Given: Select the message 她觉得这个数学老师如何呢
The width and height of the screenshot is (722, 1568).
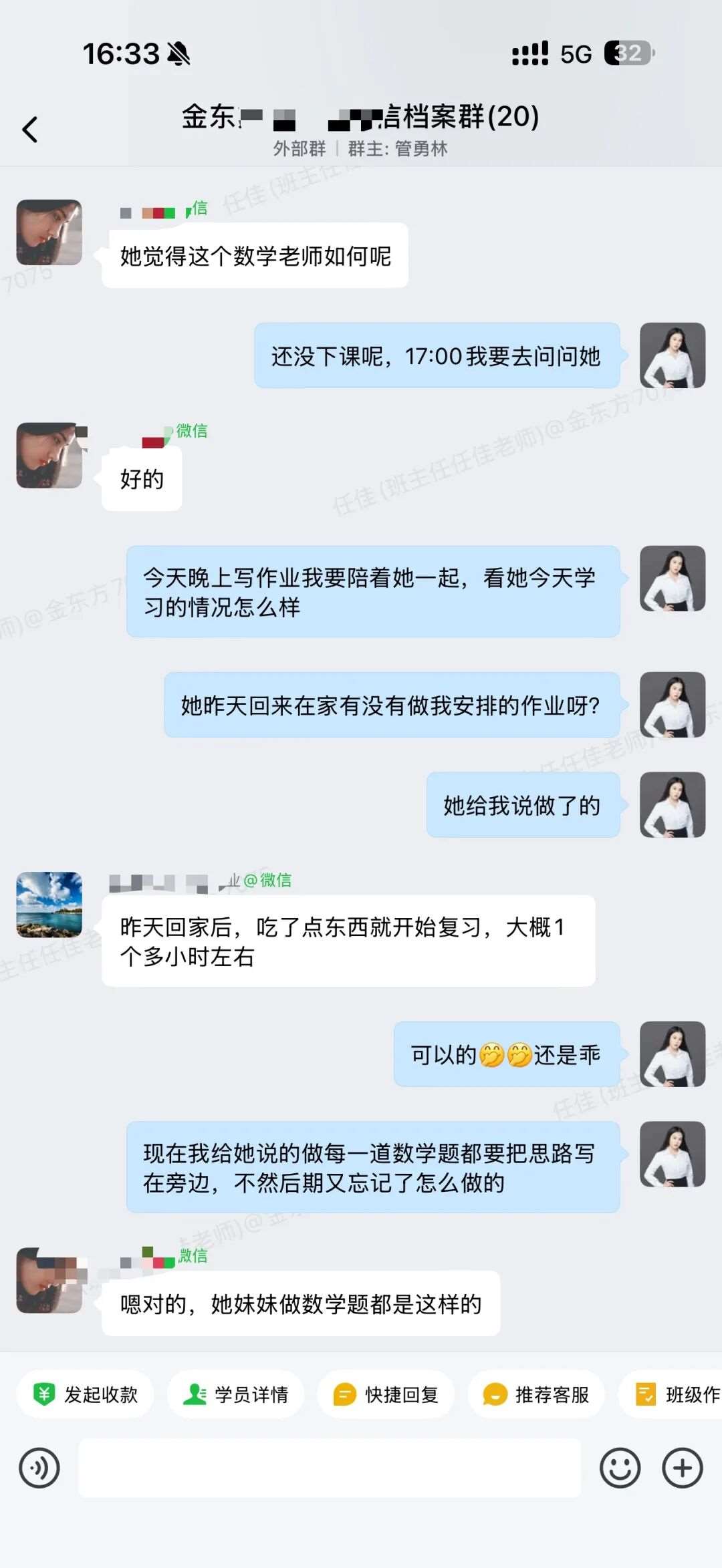Looking at the screenshot, I should coord(255,255).
